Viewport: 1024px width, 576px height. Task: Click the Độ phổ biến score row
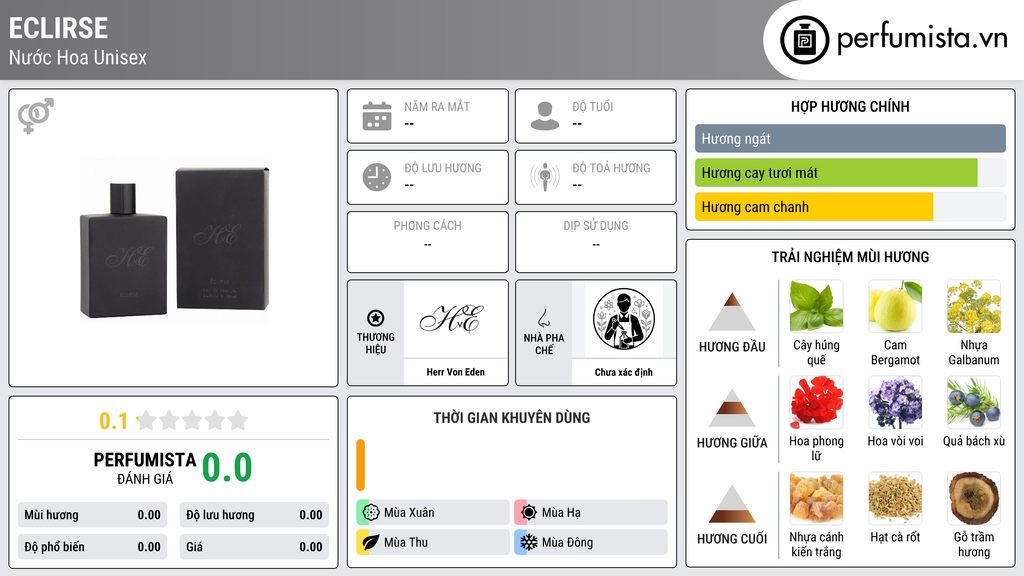coord(92,547)
